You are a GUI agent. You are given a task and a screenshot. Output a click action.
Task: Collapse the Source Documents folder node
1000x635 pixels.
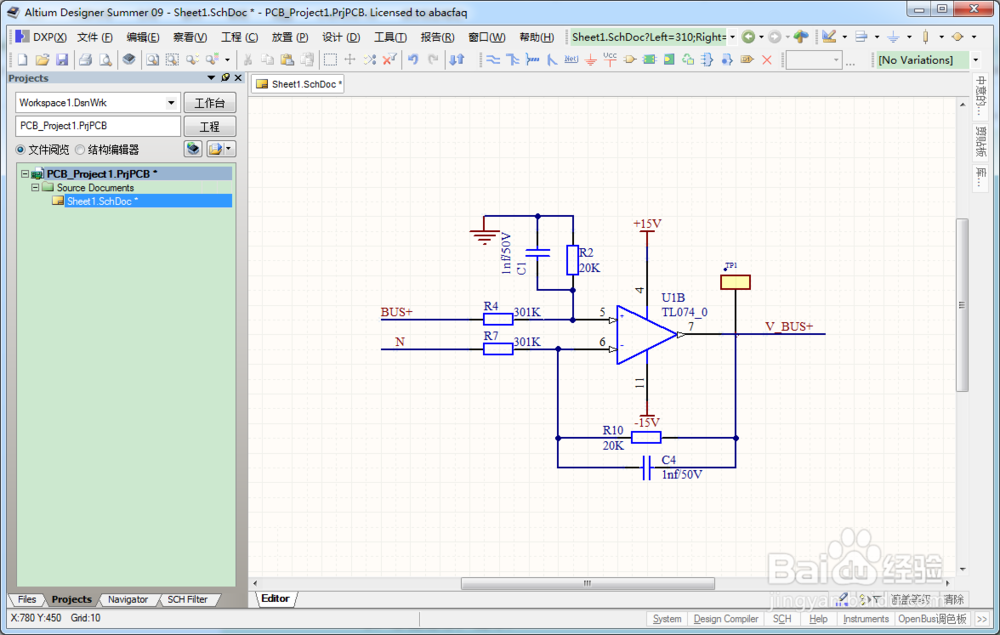pos(35,187)
